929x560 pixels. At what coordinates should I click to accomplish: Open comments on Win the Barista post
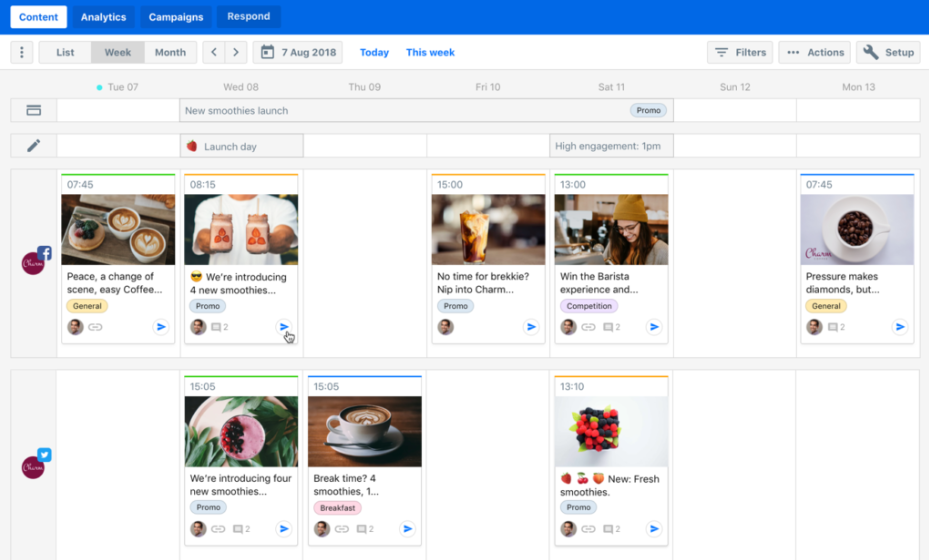[611, 327]
